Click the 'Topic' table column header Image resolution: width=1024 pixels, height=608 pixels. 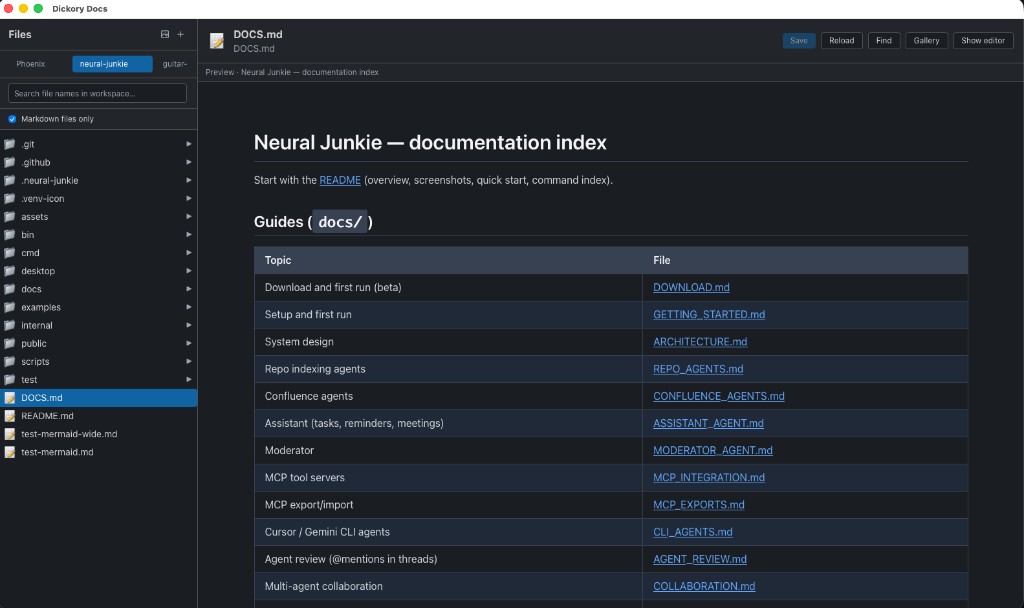click(448, 261)
